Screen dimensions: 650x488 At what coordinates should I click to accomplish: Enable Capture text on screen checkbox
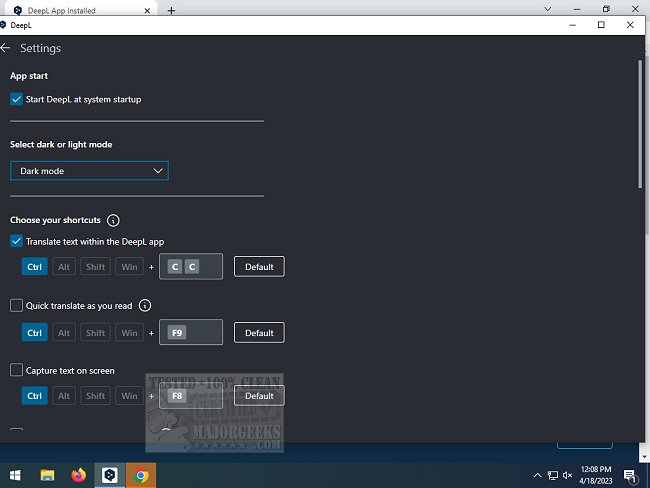click(x=16, y=370)
